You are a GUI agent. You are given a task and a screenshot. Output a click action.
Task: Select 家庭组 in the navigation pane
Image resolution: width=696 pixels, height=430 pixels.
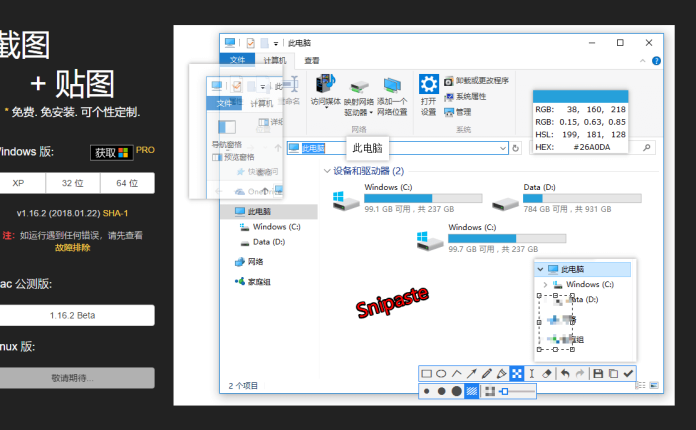point(253,282)
